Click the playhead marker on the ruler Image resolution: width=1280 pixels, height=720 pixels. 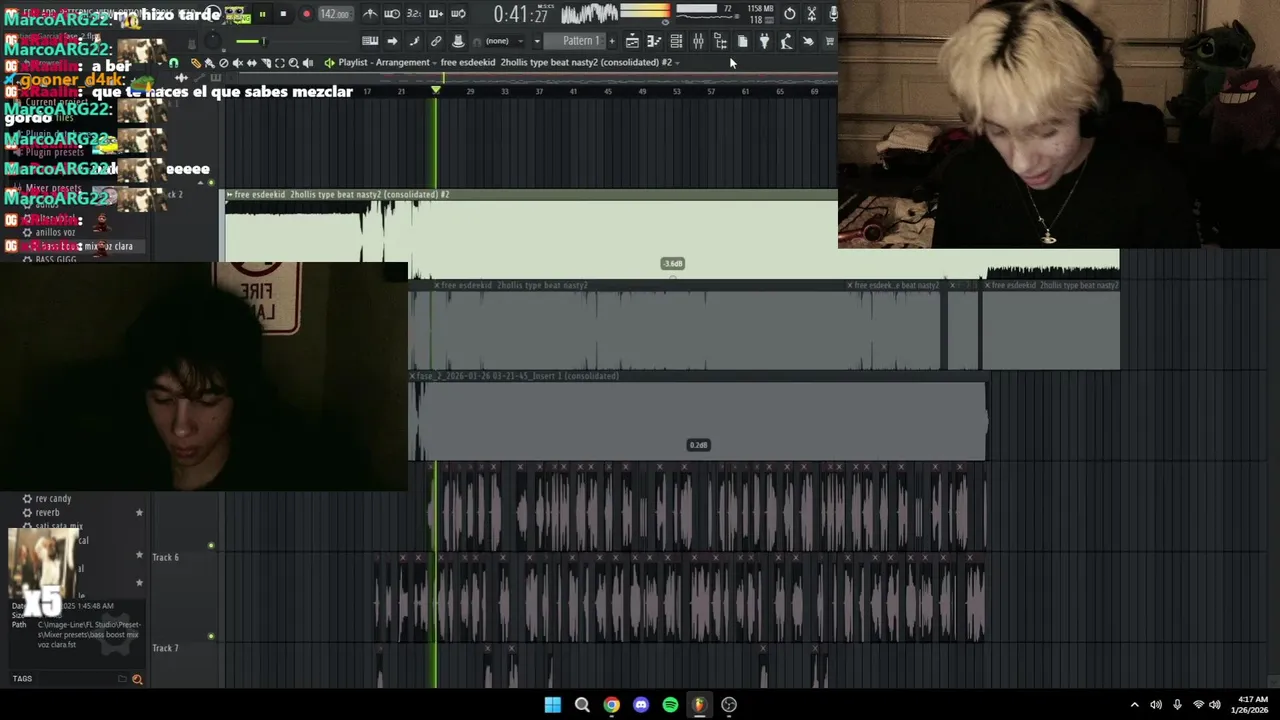click(x=435, y=91)
